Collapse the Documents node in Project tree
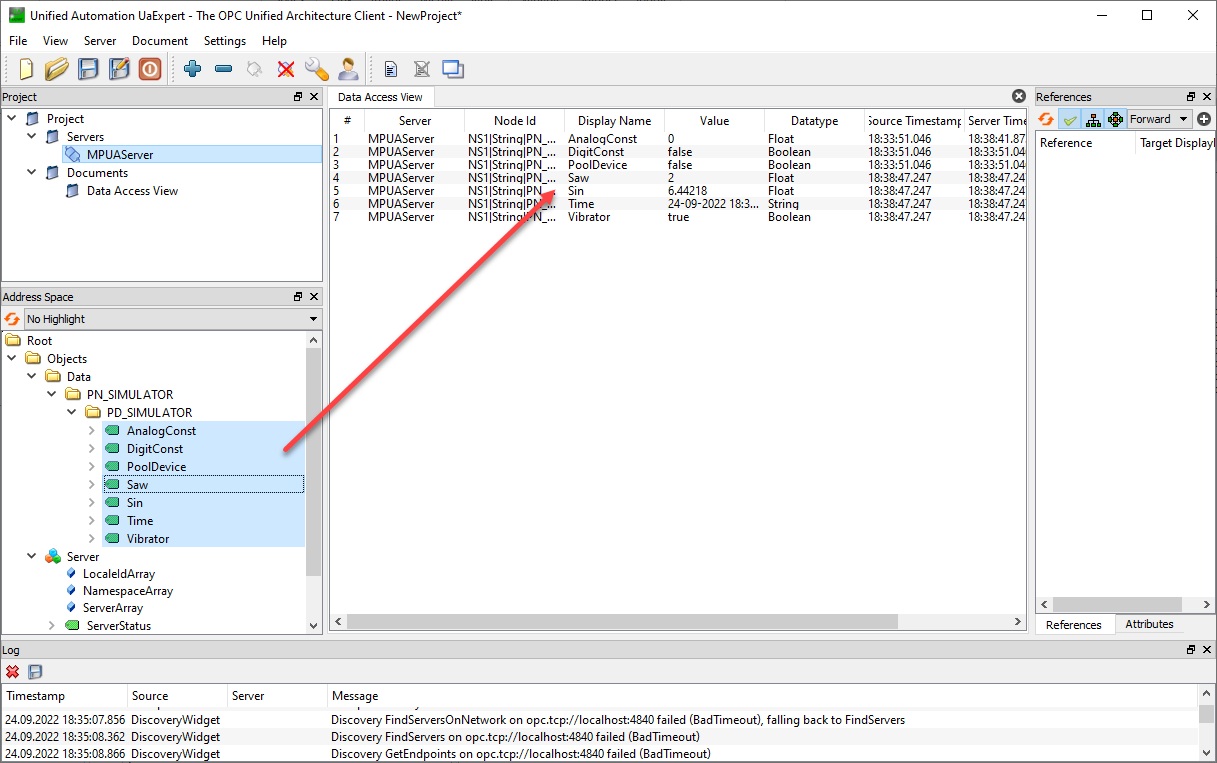 32,173
